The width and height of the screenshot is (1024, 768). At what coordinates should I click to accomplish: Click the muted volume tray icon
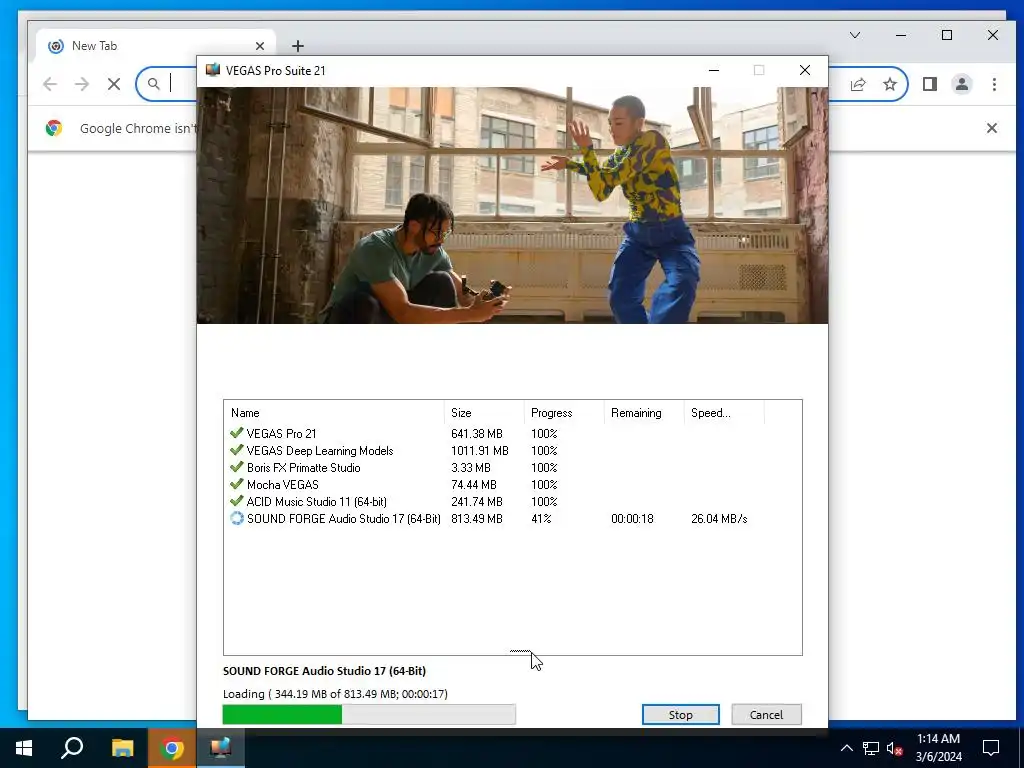(x=894, y=748)
